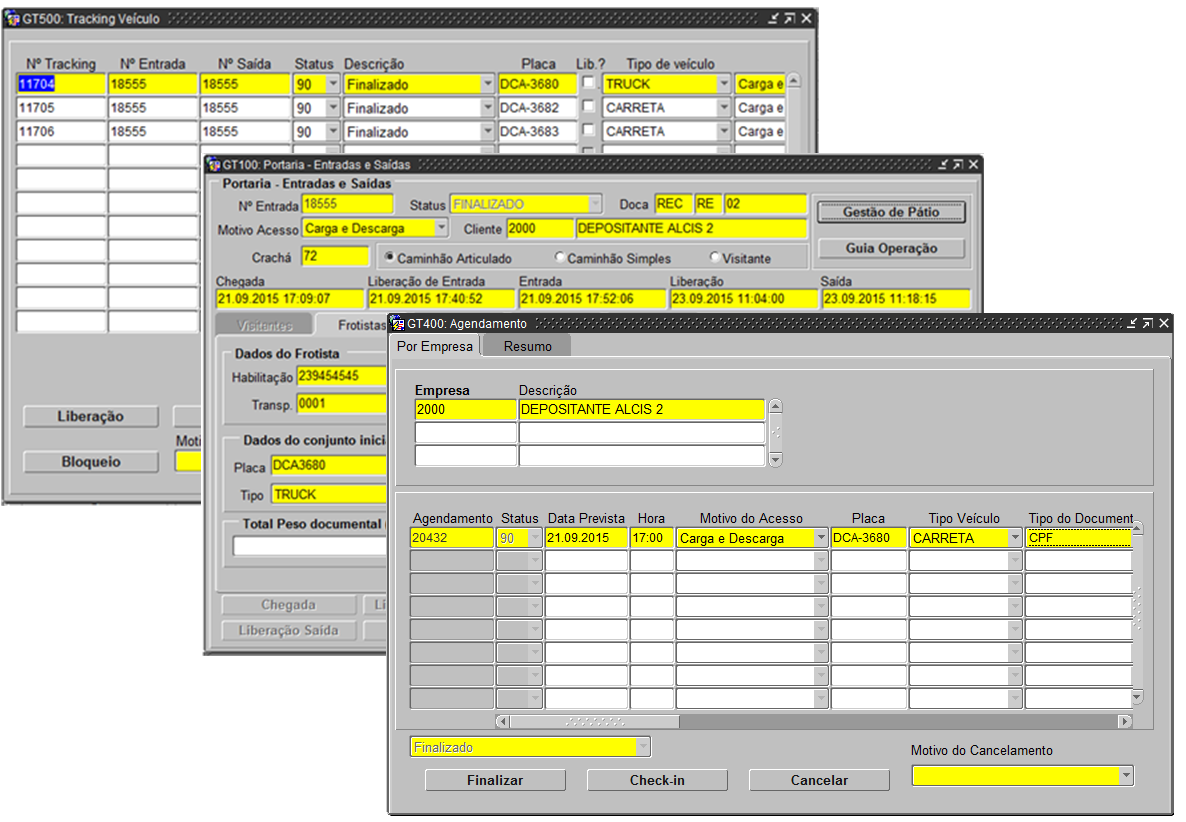Click the GT400 Agendamento window title icon
The width and height of the screenshot is (1186, 822).
398,323
